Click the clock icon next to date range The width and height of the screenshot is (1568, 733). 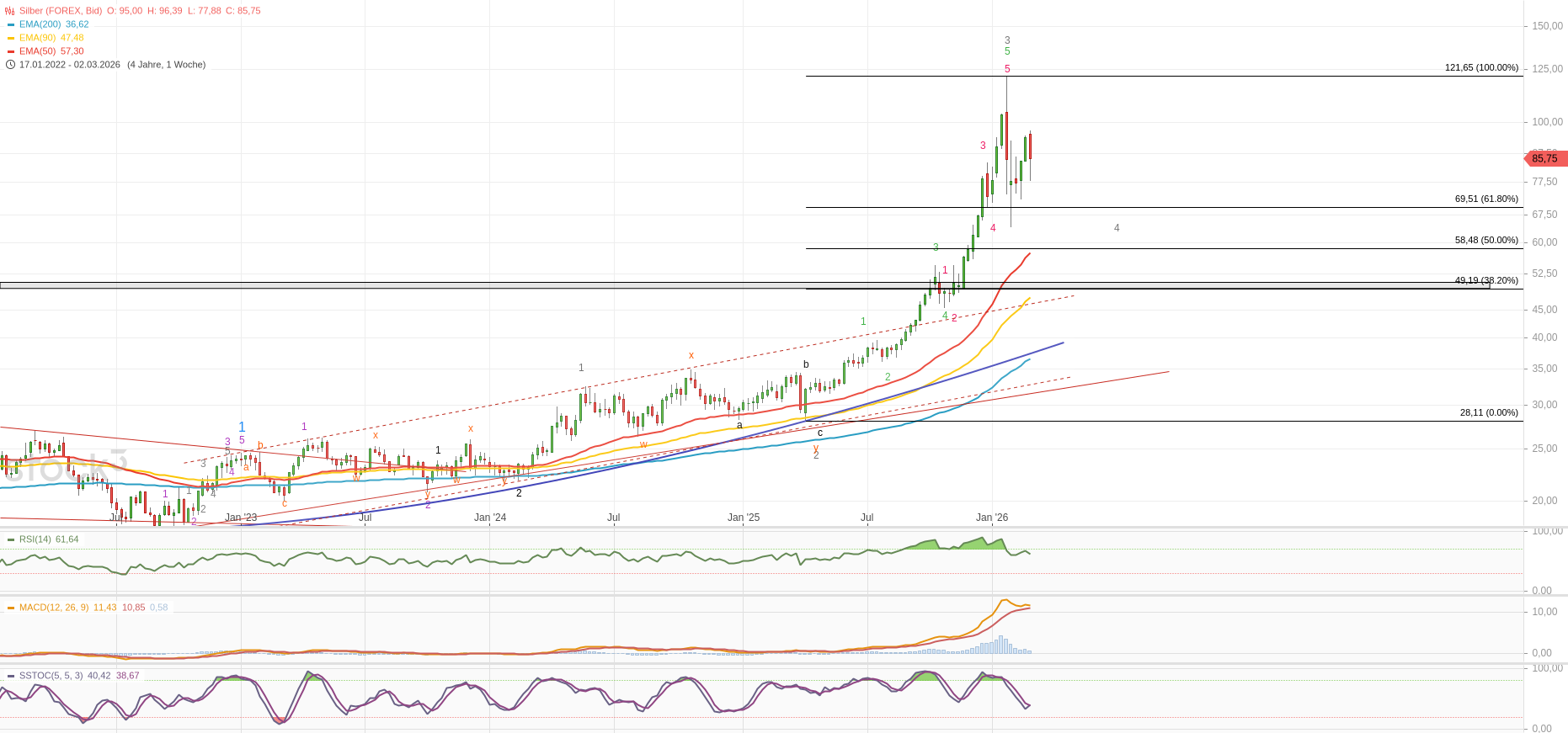tap(10, 65)
